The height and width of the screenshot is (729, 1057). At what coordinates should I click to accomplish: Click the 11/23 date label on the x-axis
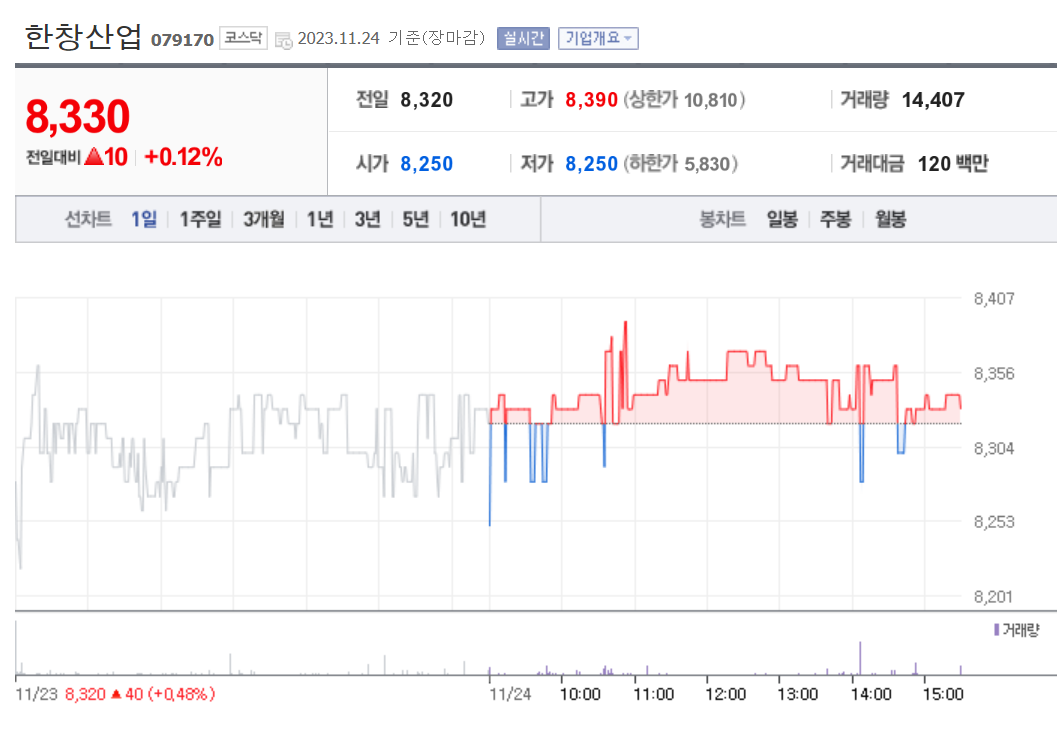click(x=36, y=694)
